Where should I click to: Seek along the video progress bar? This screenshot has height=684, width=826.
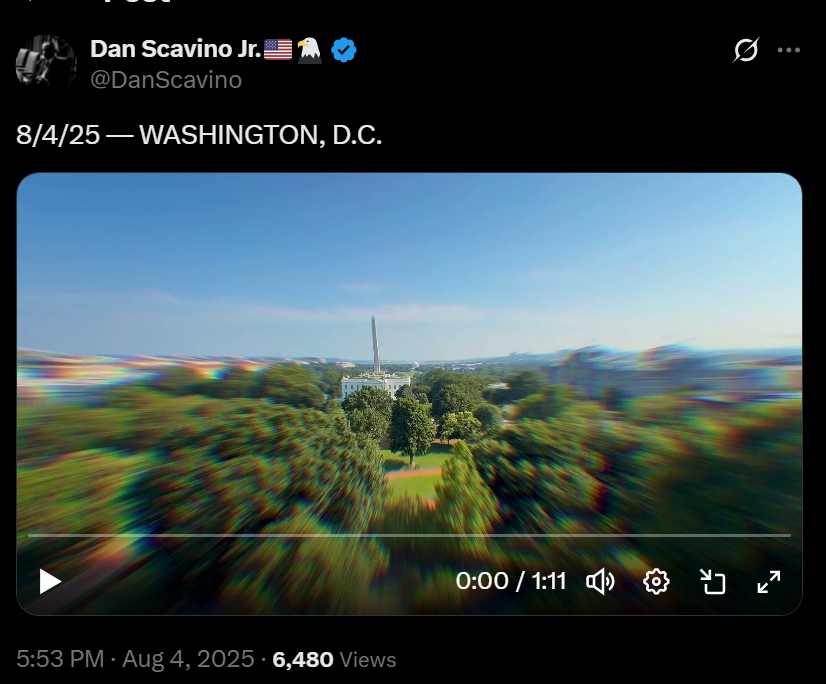pyautogui.click(x=409, y=535)
